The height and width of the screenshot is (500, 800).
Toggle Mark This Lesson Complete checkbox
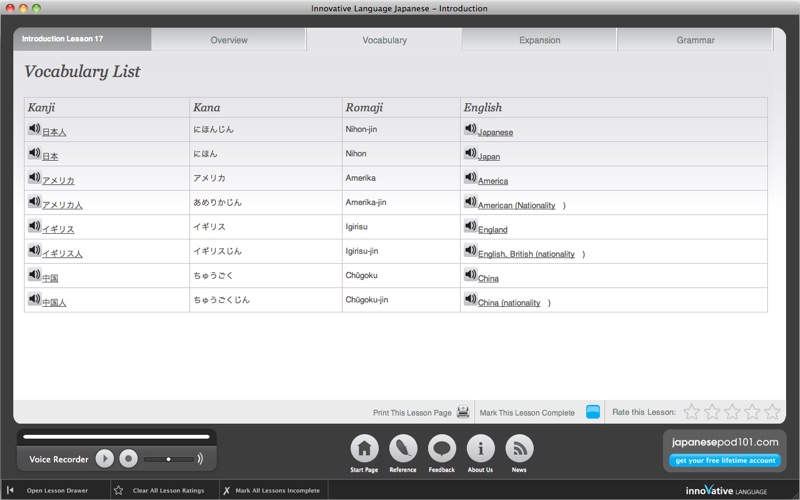coord(593,412)
